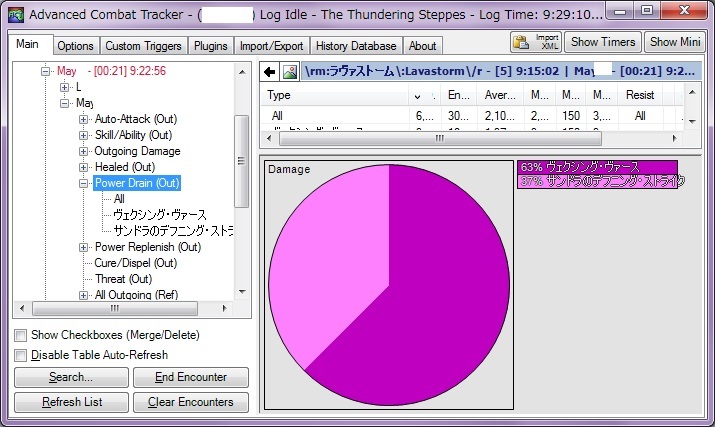Image resolution: width=715 pixels, height=427 pixels.
Task: Click the Aver... column header
Action: point(500,95)
